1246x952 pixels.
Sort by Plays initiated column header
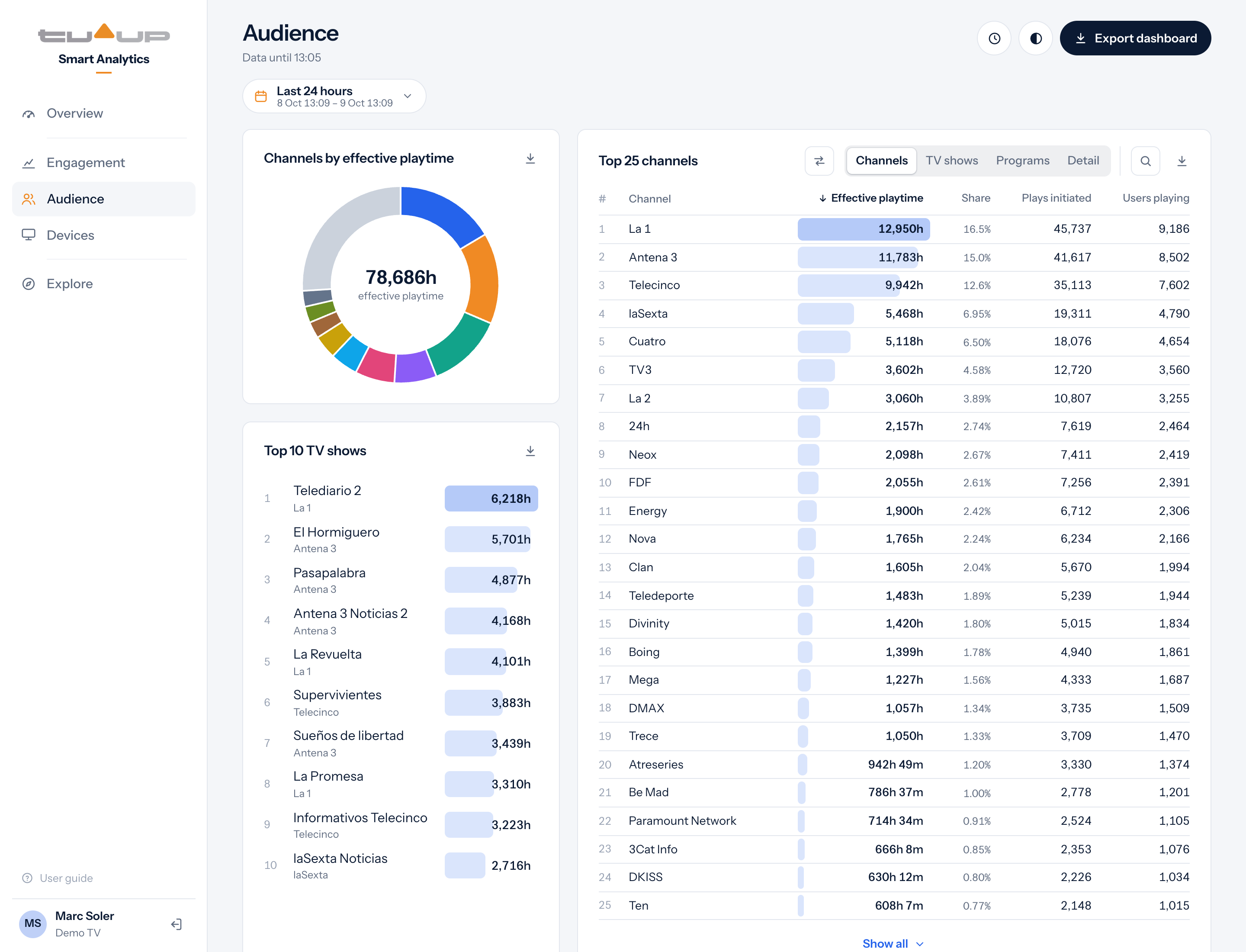click(x=1056, y=198)
